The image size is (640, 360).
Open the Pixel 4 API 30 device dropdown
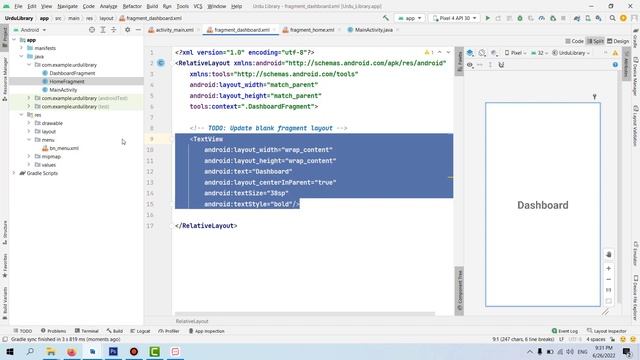(x=454, y=18)
